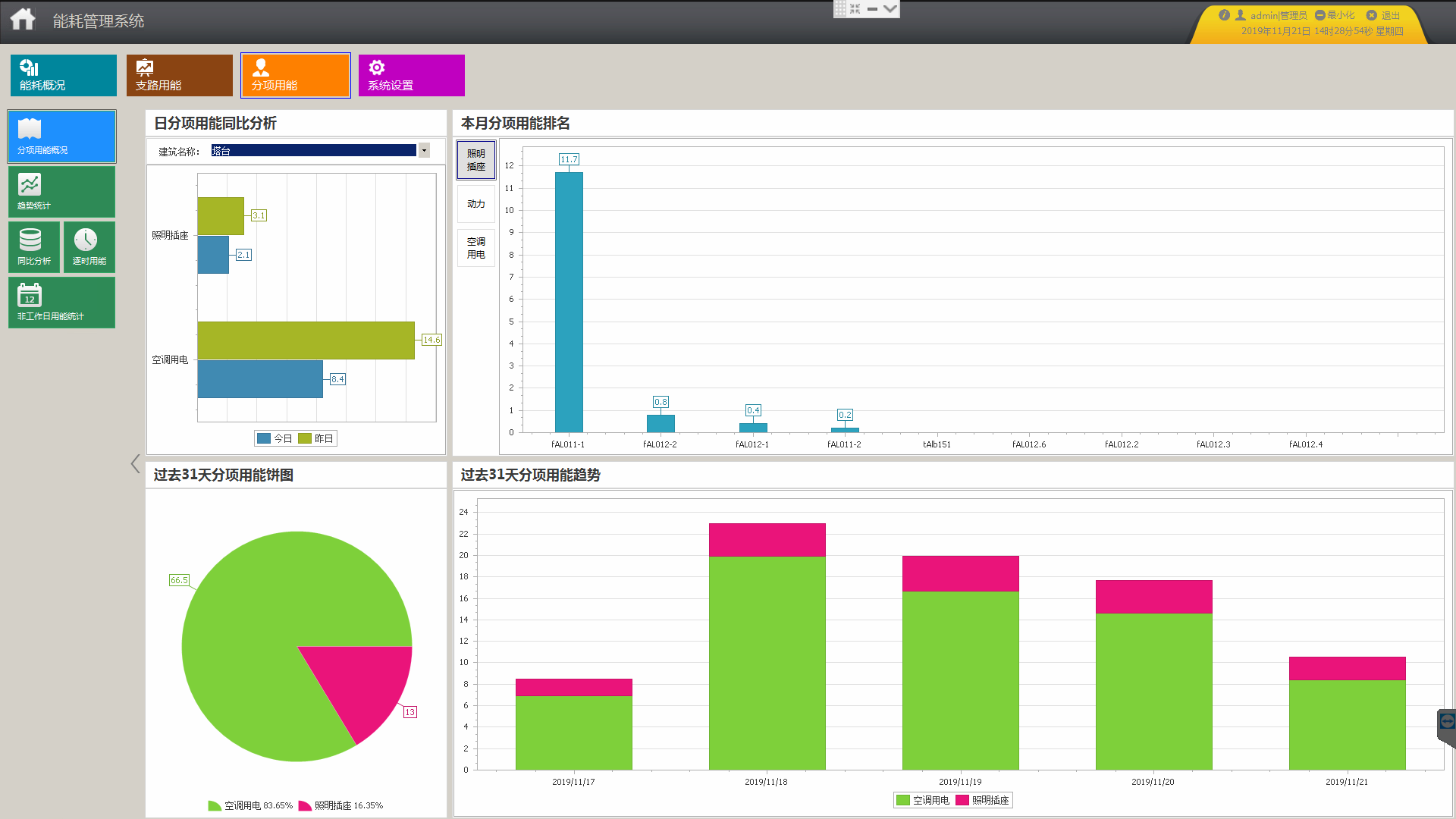
Task: Select 空调用电 category in ranking panel
Action: coord(476,248)
